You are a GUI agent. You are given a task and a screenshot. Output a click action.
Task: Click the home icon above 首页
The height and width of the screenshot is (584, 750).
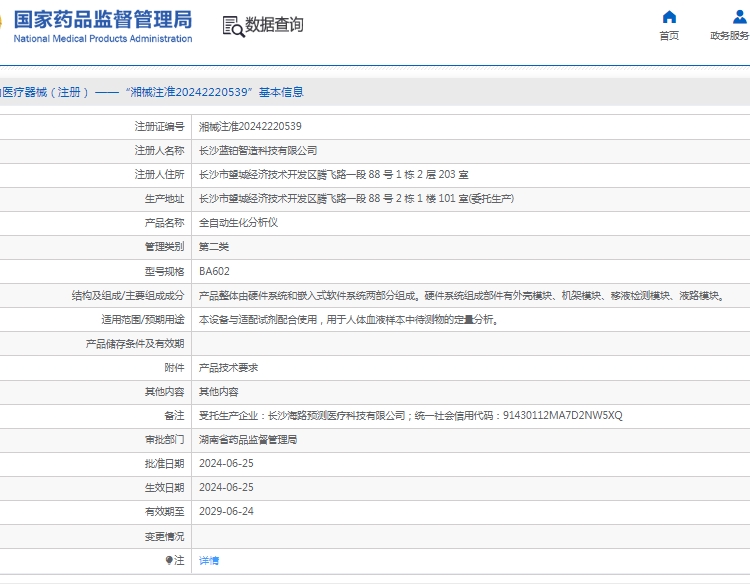pyautogui.click(x=669, y=17)
